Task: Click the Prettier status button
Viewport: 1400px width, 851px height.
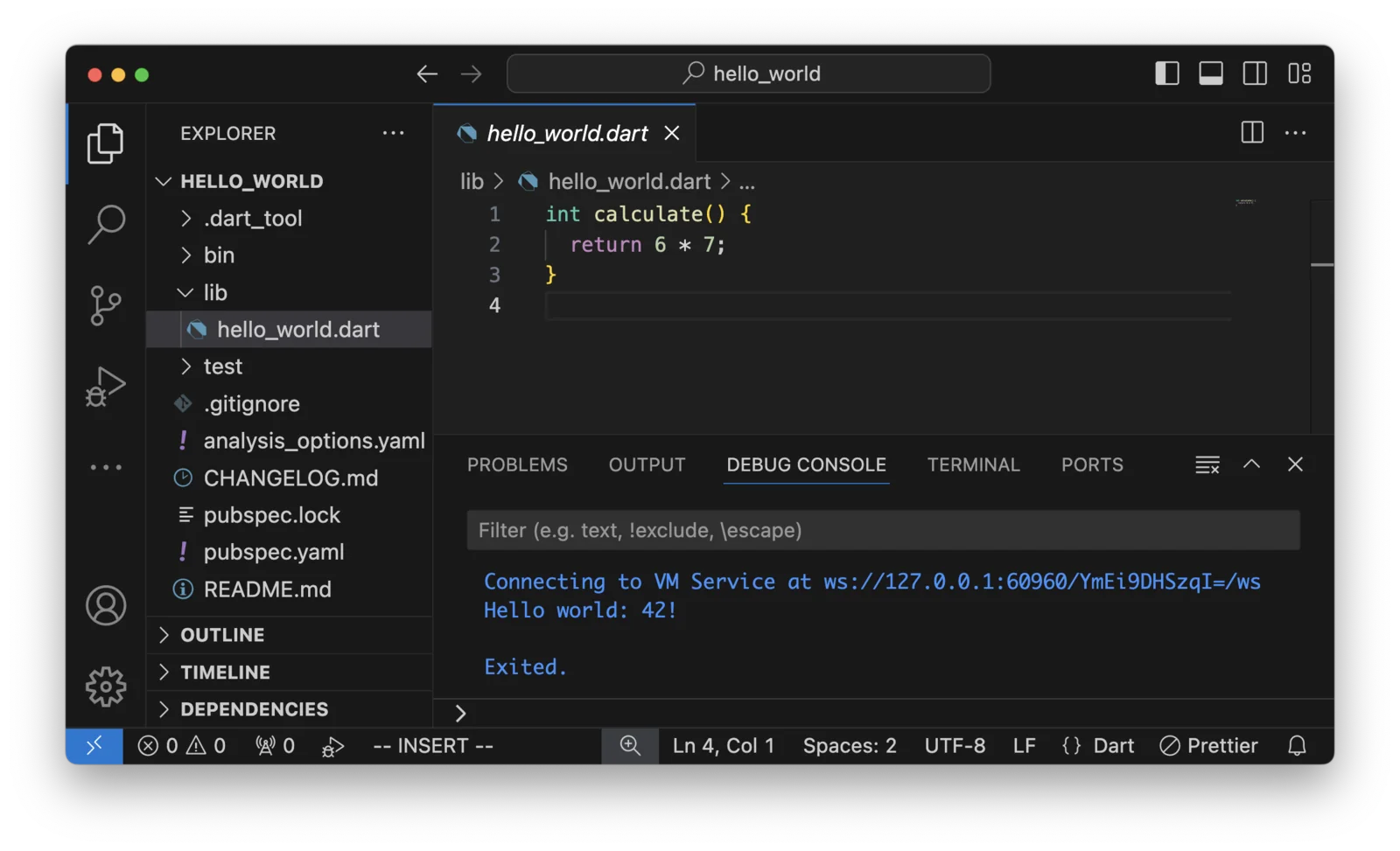Action: coord(1208,746)
